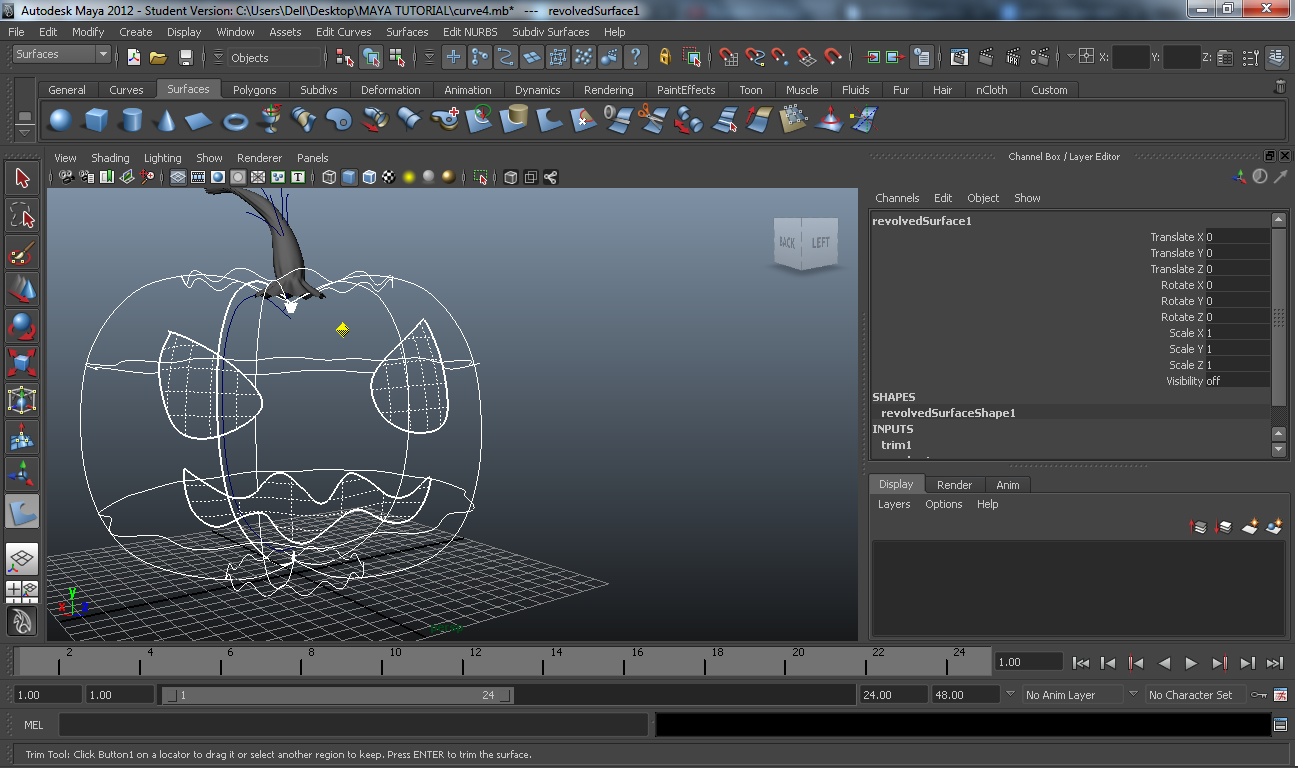Toggle use all lights yellow sphere icon
The width and height of the screenshot is (1298, 768).
pos(409,177)
